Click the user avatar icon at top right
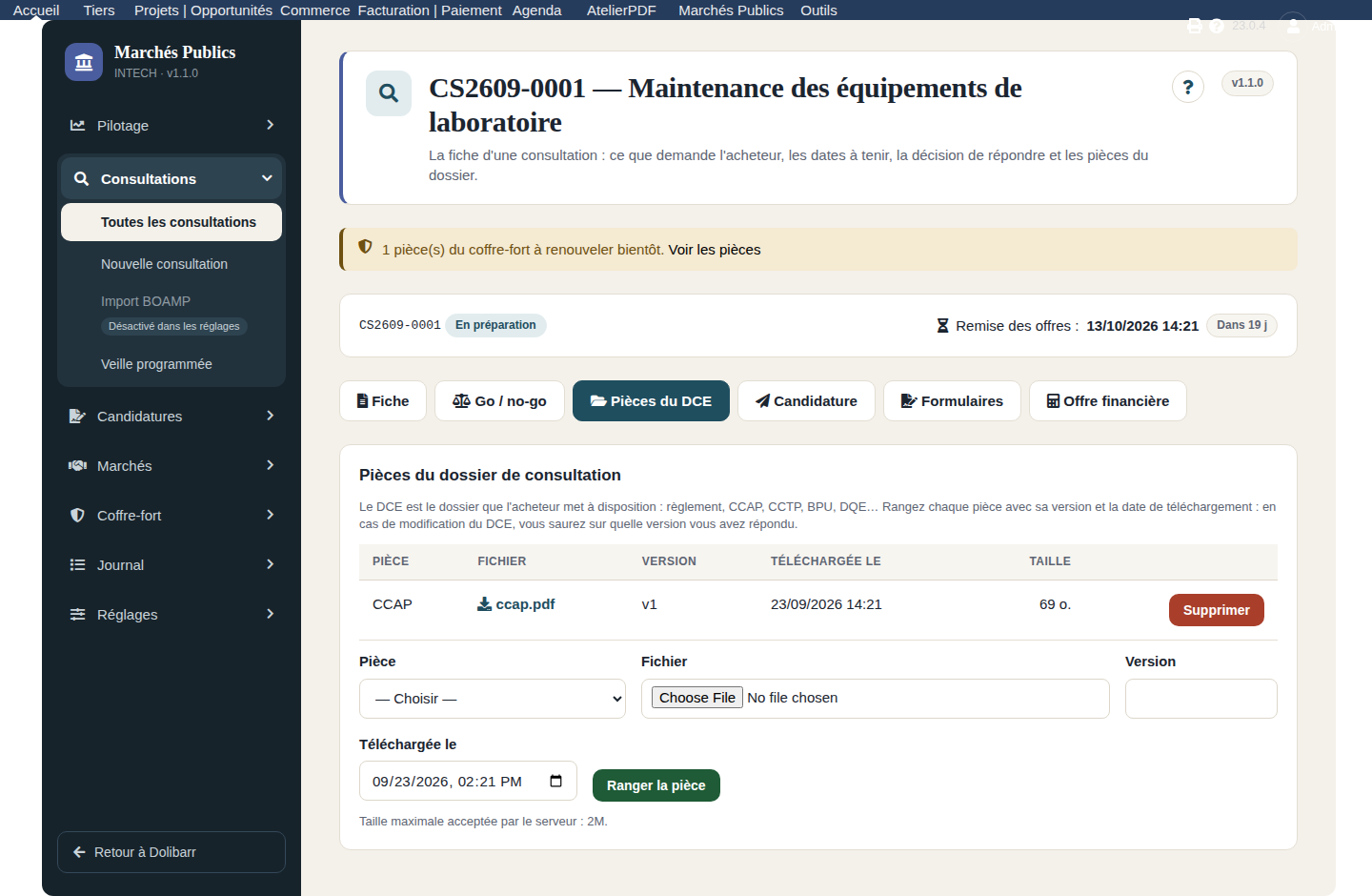This screenshot has width=1372, height=896. 1293,25
